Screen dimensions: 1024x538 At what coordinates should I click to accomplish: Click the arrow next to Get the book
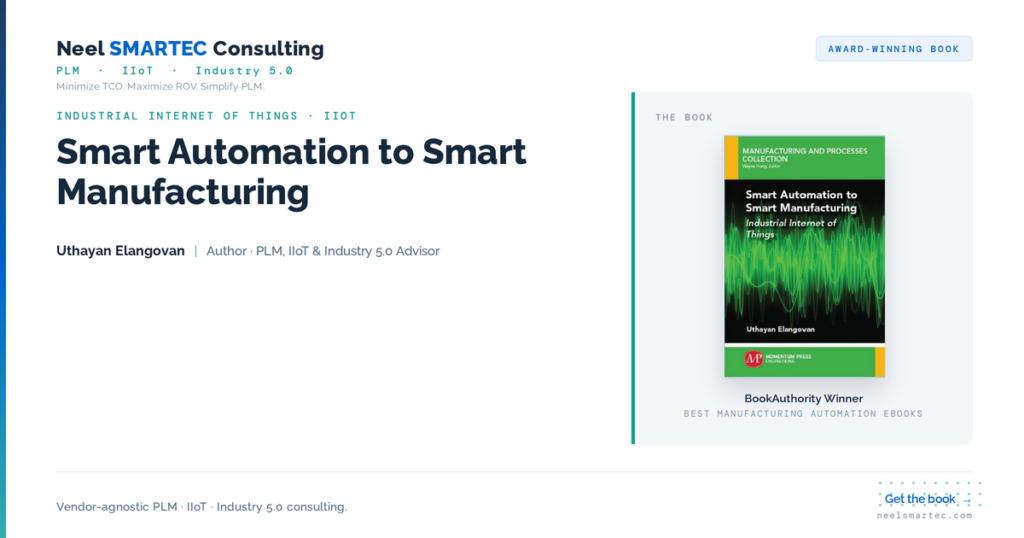[x=967, y=500]
